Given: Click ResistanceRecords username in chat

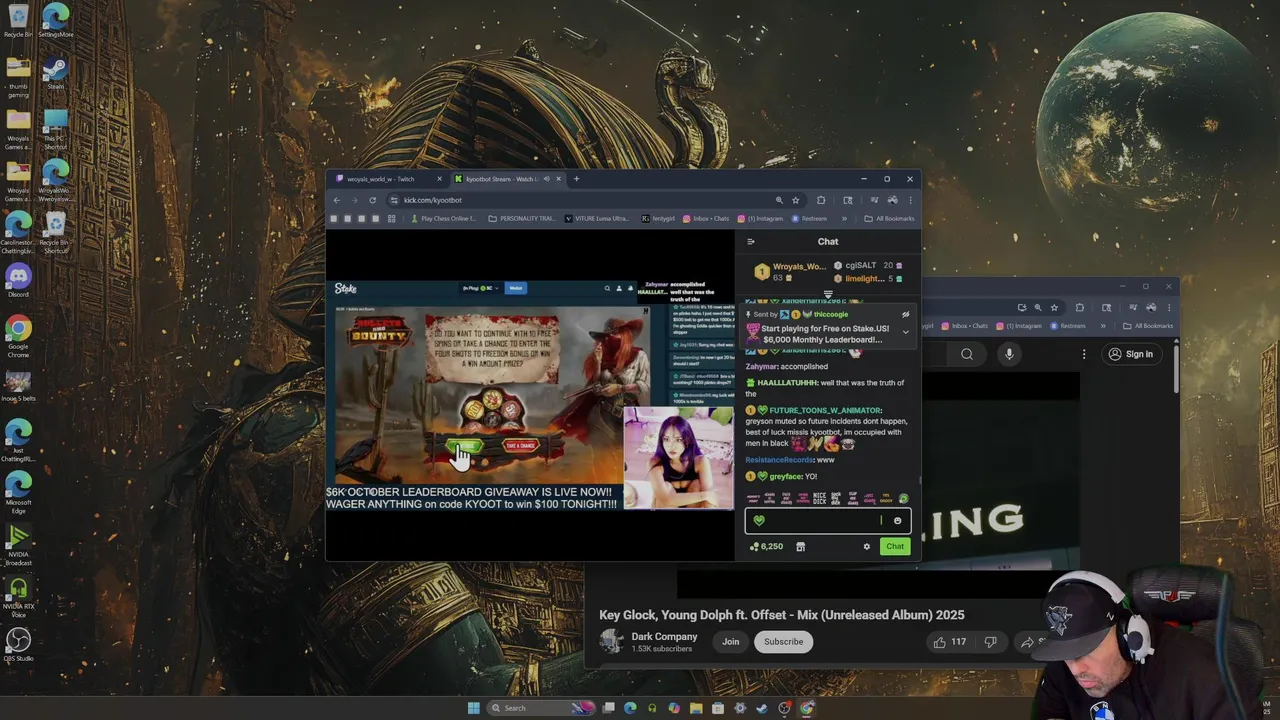Looking at the screenshot, I should click(x=780, y=460).
